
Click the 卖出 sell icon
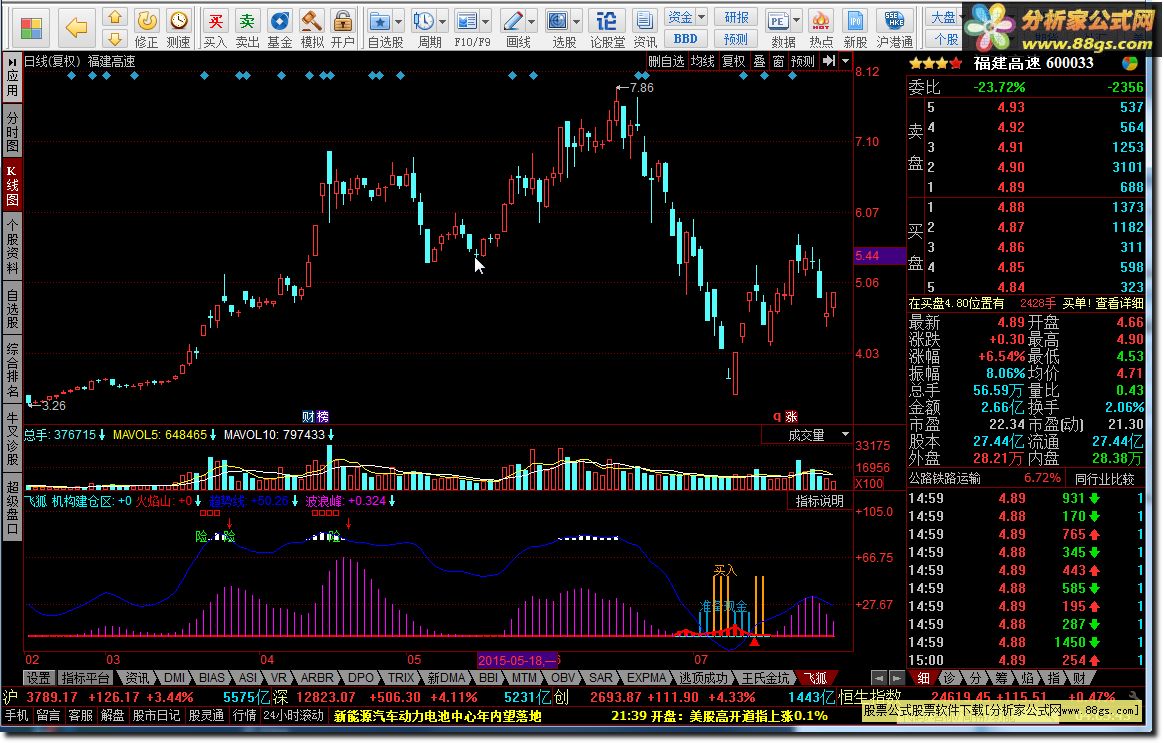point(247,28)
